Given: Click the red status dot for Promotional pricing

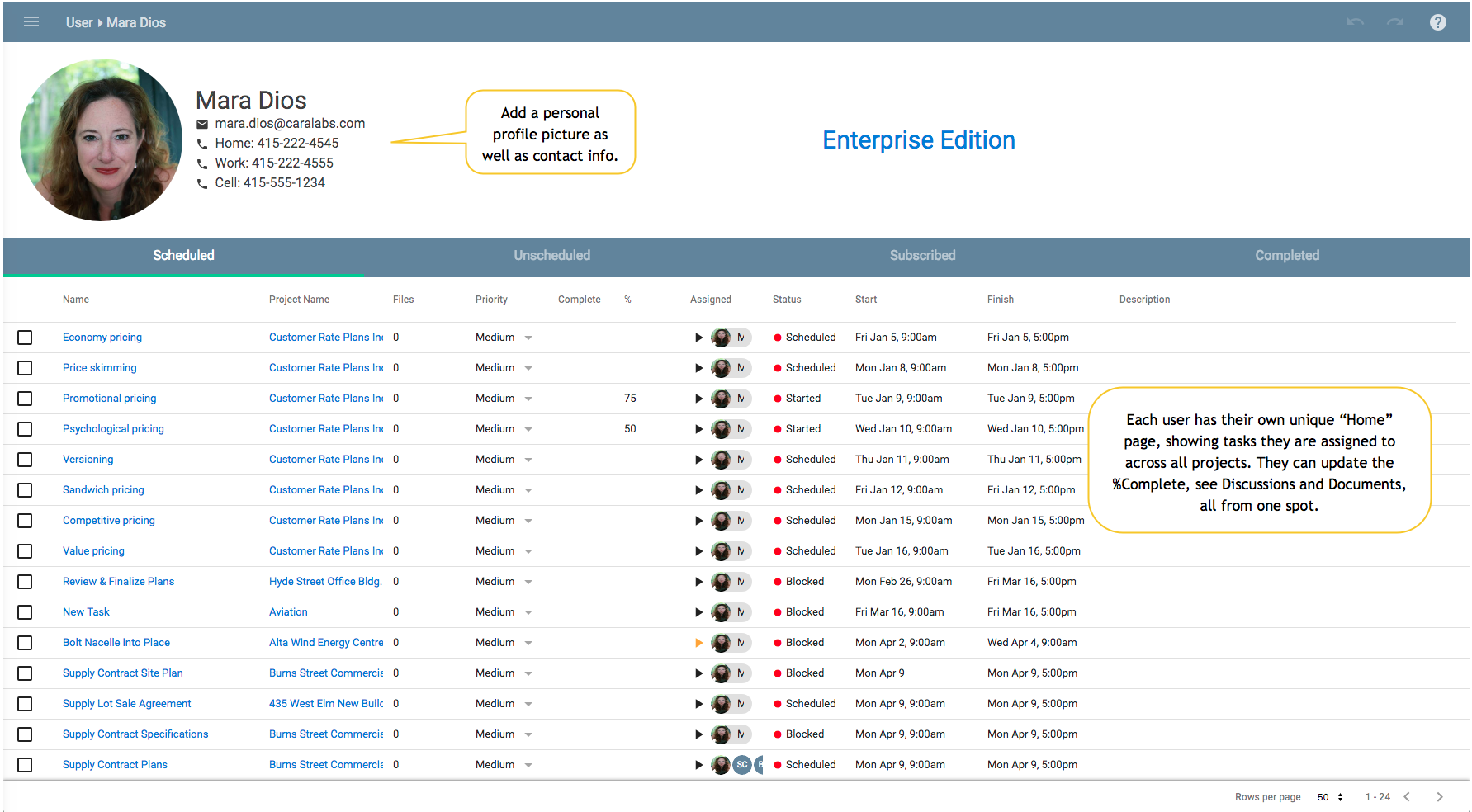Looking at the screenshot, I should tap(778, 399).
